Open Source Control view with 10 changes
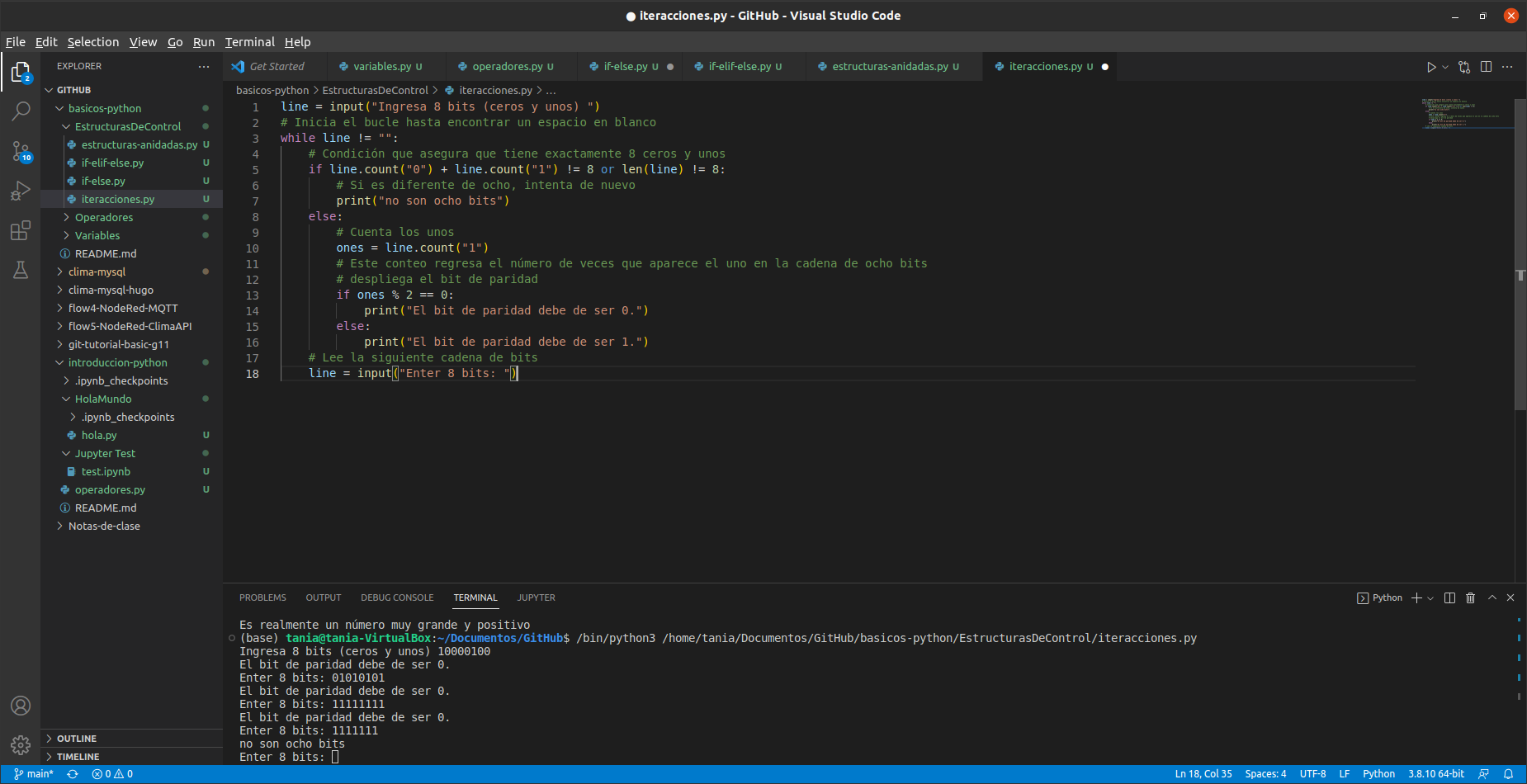This screenshot has height=784, width=1527. click(21, 151)
